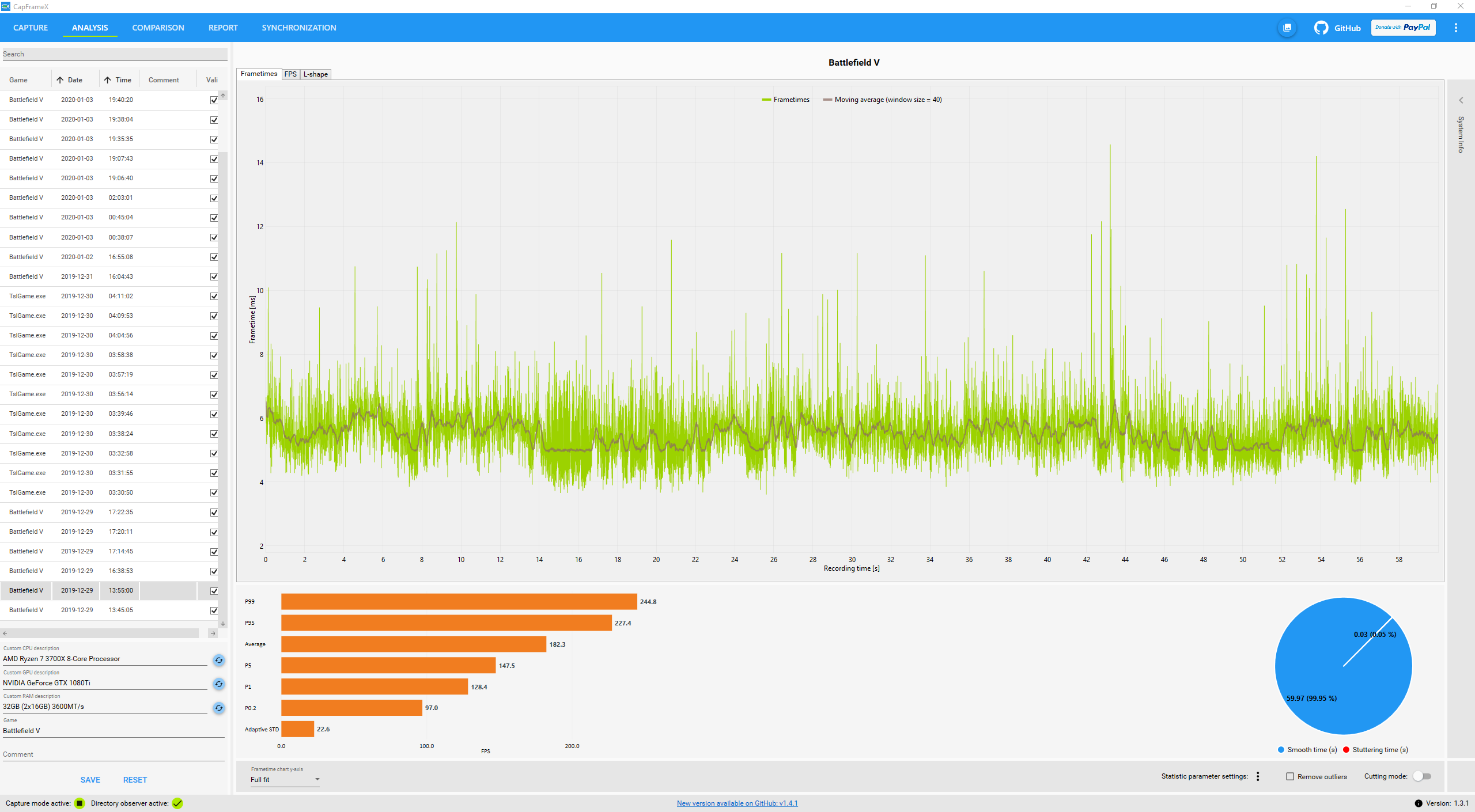Click the record list scroll-down arrow

223,624
